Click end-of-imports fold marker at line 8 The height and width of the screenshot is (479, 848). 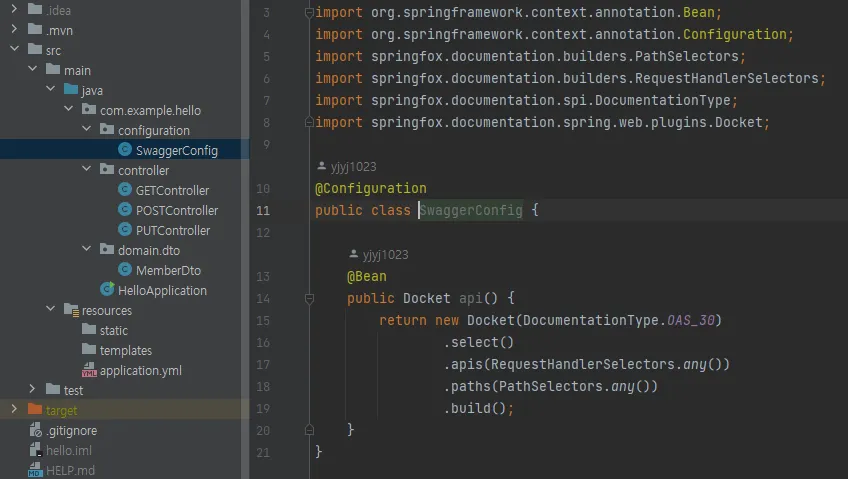click(309, 122)
